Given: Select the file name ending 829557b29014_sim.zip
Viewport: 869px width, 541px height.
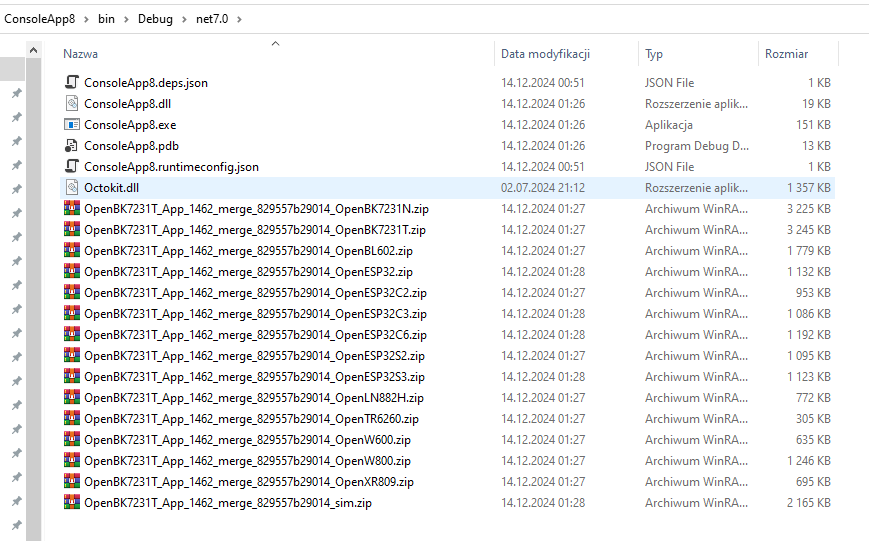Looking at the screenshot, I should click(x=228, y=503).
